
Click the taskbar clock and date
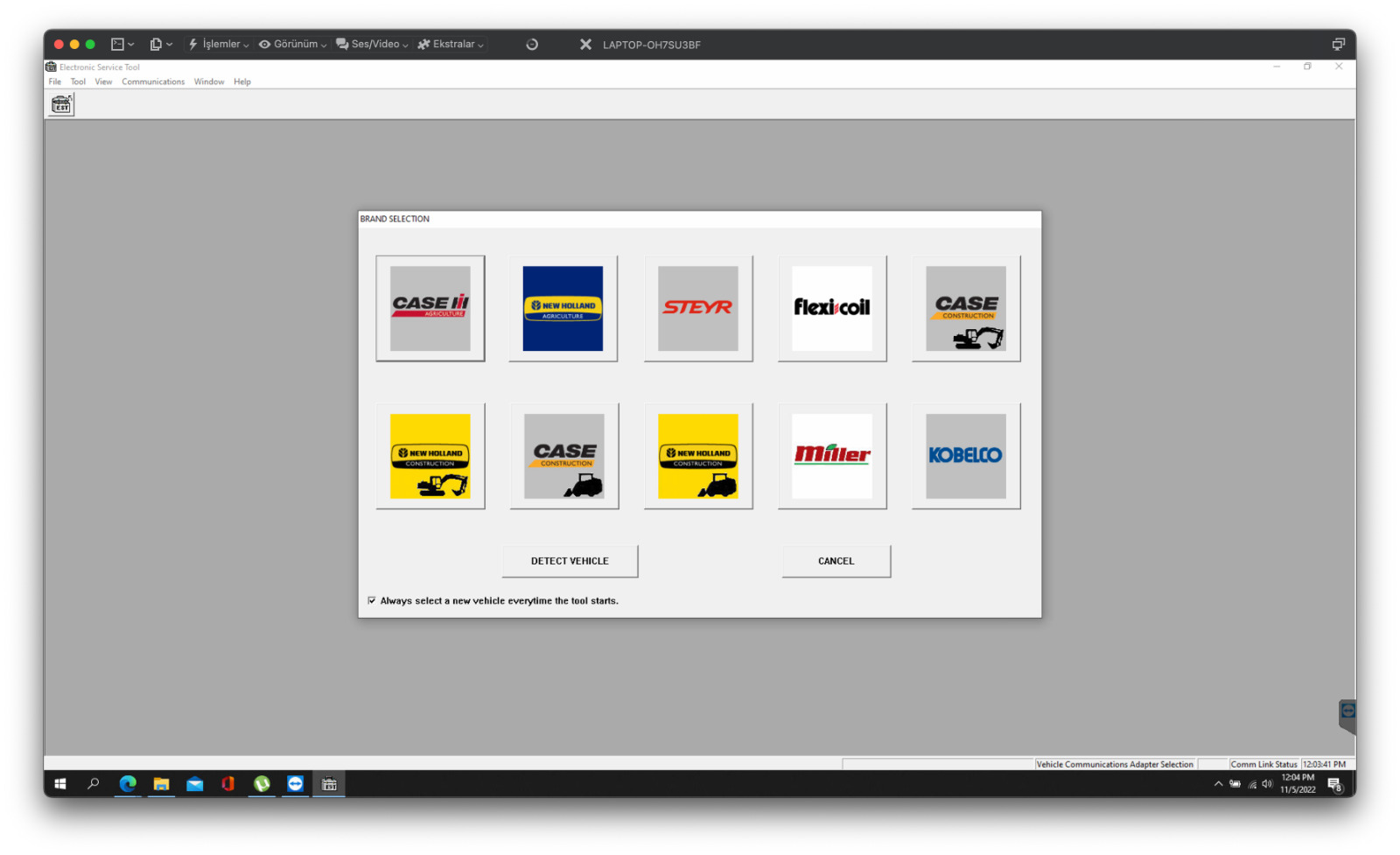[x=1298, y=784]
